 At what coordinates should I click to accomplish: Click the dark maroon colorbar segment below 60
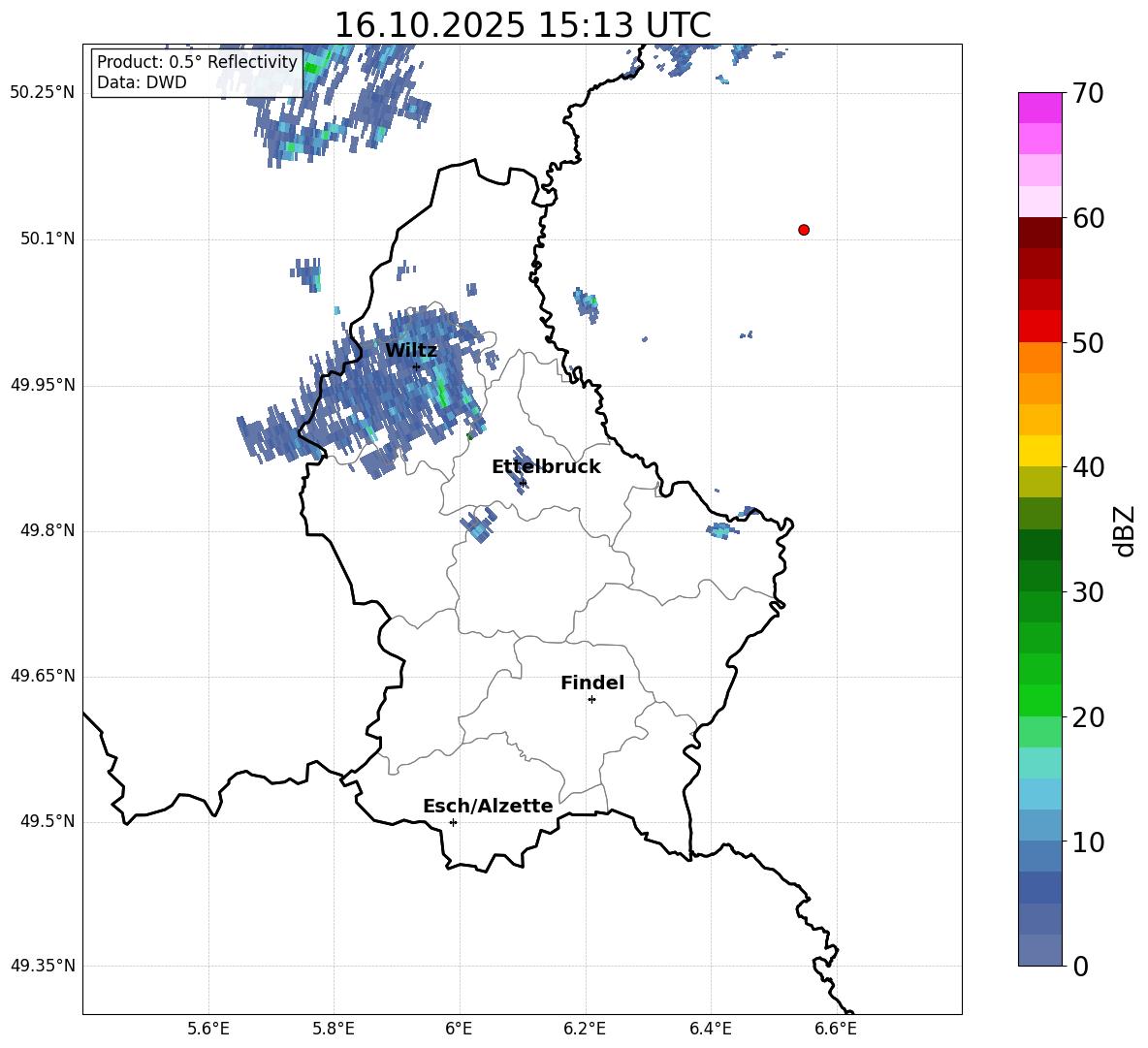click(x=1039, y=233)
